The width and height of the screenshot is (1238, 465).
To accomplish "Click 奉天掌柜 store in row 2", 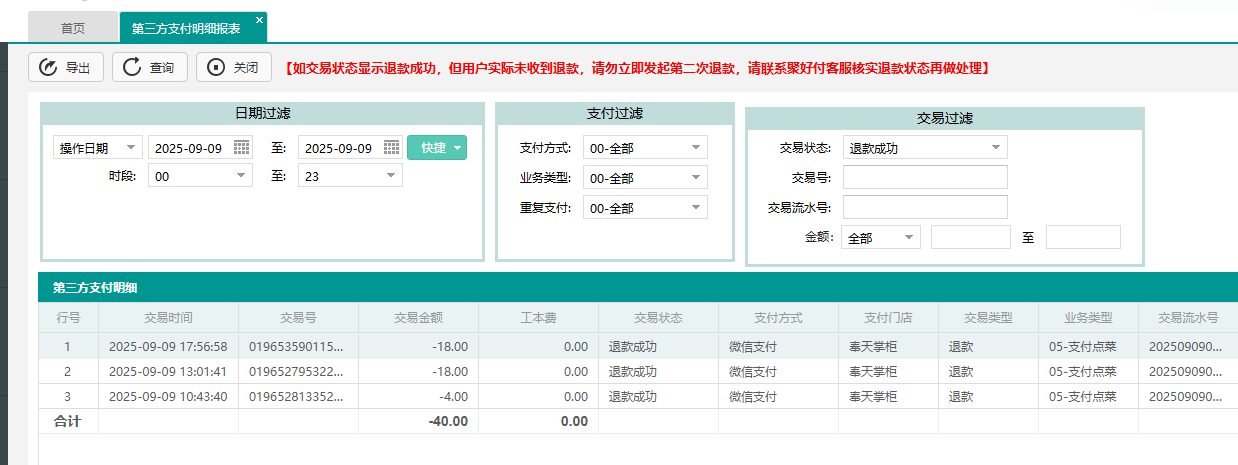I will coord(873,371).
